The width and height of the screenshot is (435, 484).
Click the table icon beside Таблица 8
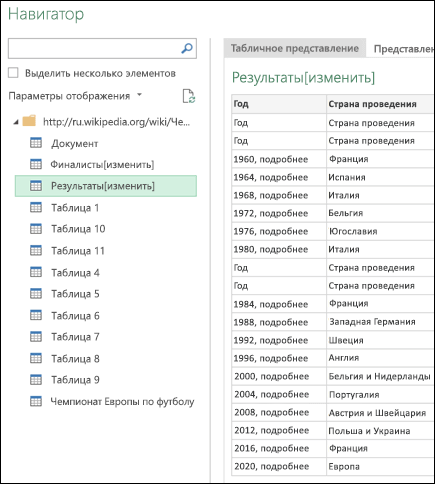tap(36, 358)
